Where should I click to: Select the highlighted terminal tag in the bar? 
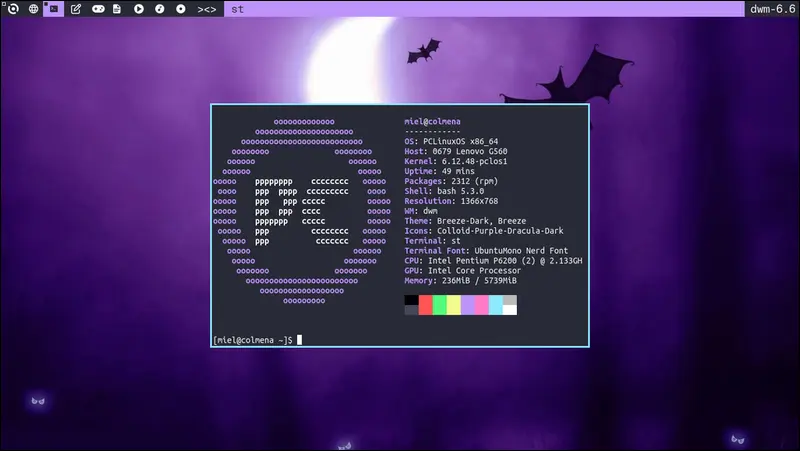[x=54, y=9]
